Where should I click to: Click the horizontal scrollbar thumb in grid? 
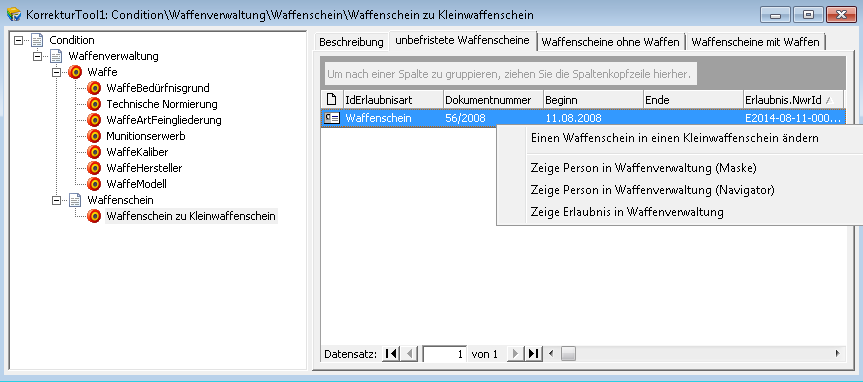coord(568,353)
